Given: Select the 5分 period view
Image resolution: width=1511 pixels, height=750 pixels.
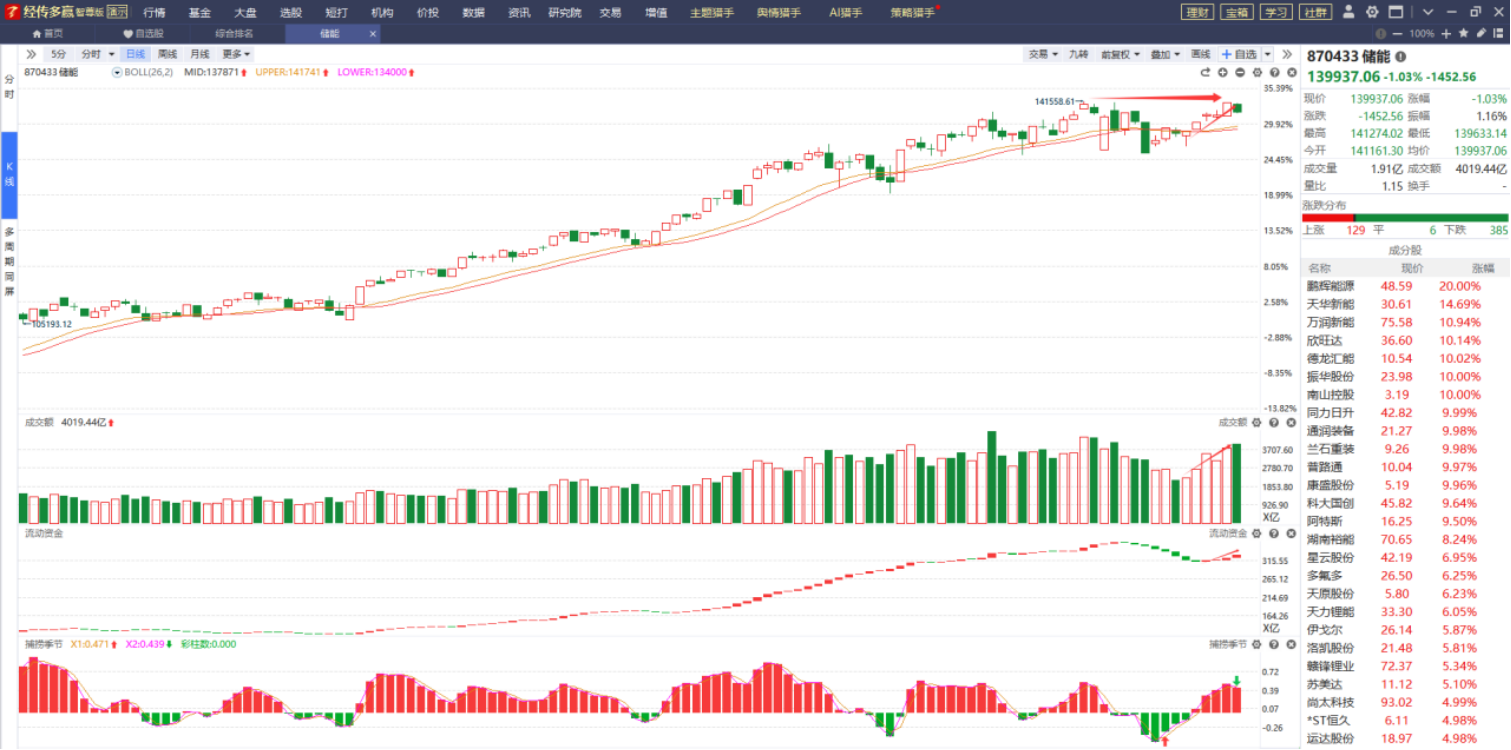Looking at the screenshot, I should [59, 54].
